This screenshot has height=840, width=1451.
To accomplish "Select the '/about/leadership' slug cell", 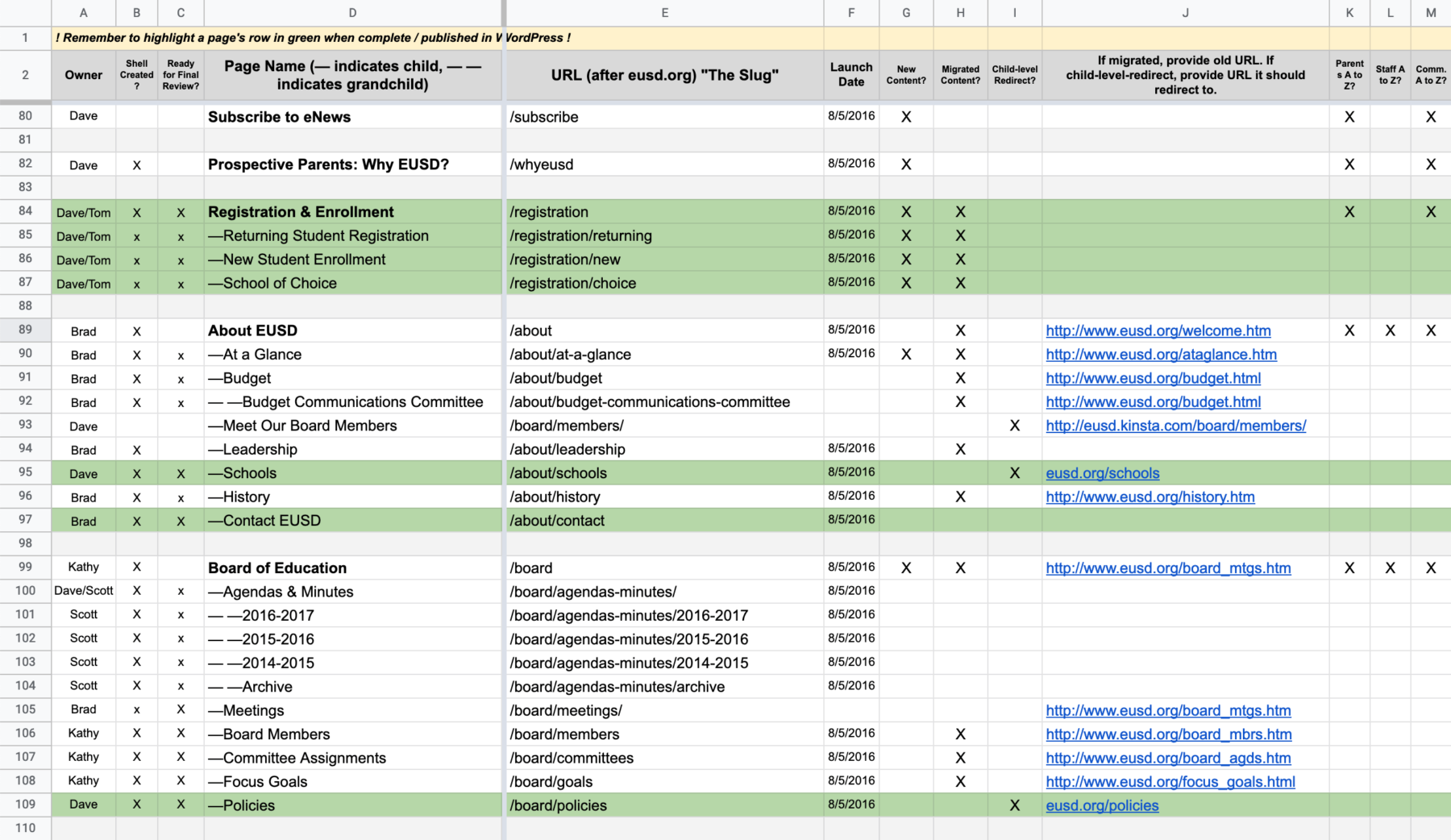I will pyautogui.click(x=665, y=450).
